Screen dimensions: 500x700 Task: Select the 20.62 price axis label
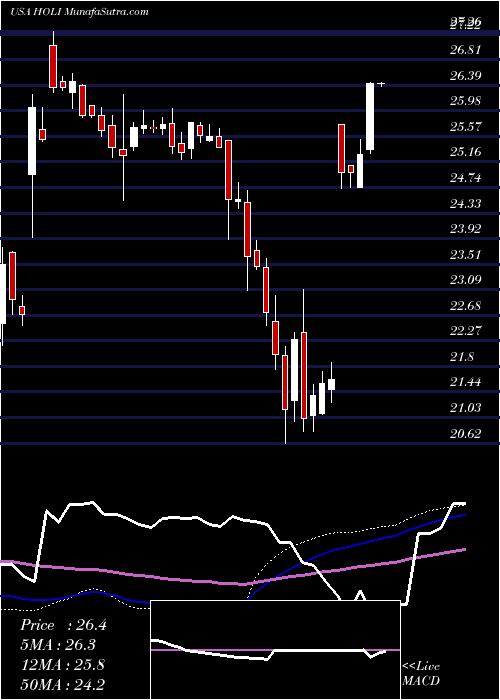[466, 433]
